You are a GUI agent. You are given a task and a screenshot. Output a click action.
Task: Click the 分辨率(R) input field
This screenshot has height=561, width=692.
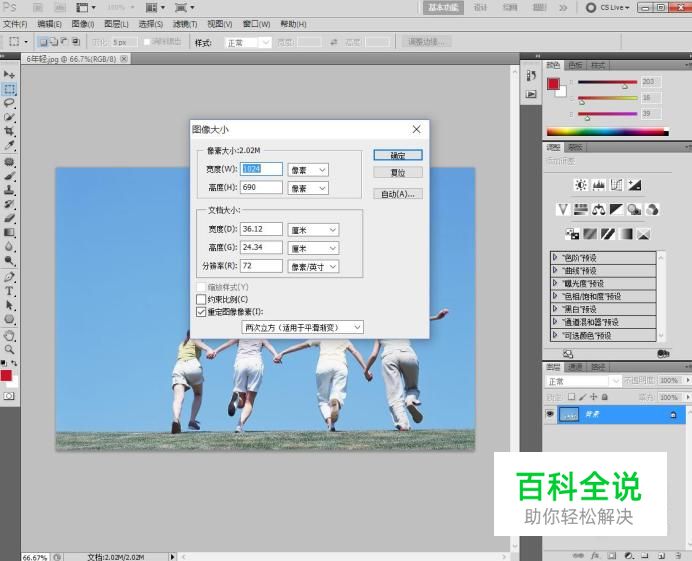(261, 266)
